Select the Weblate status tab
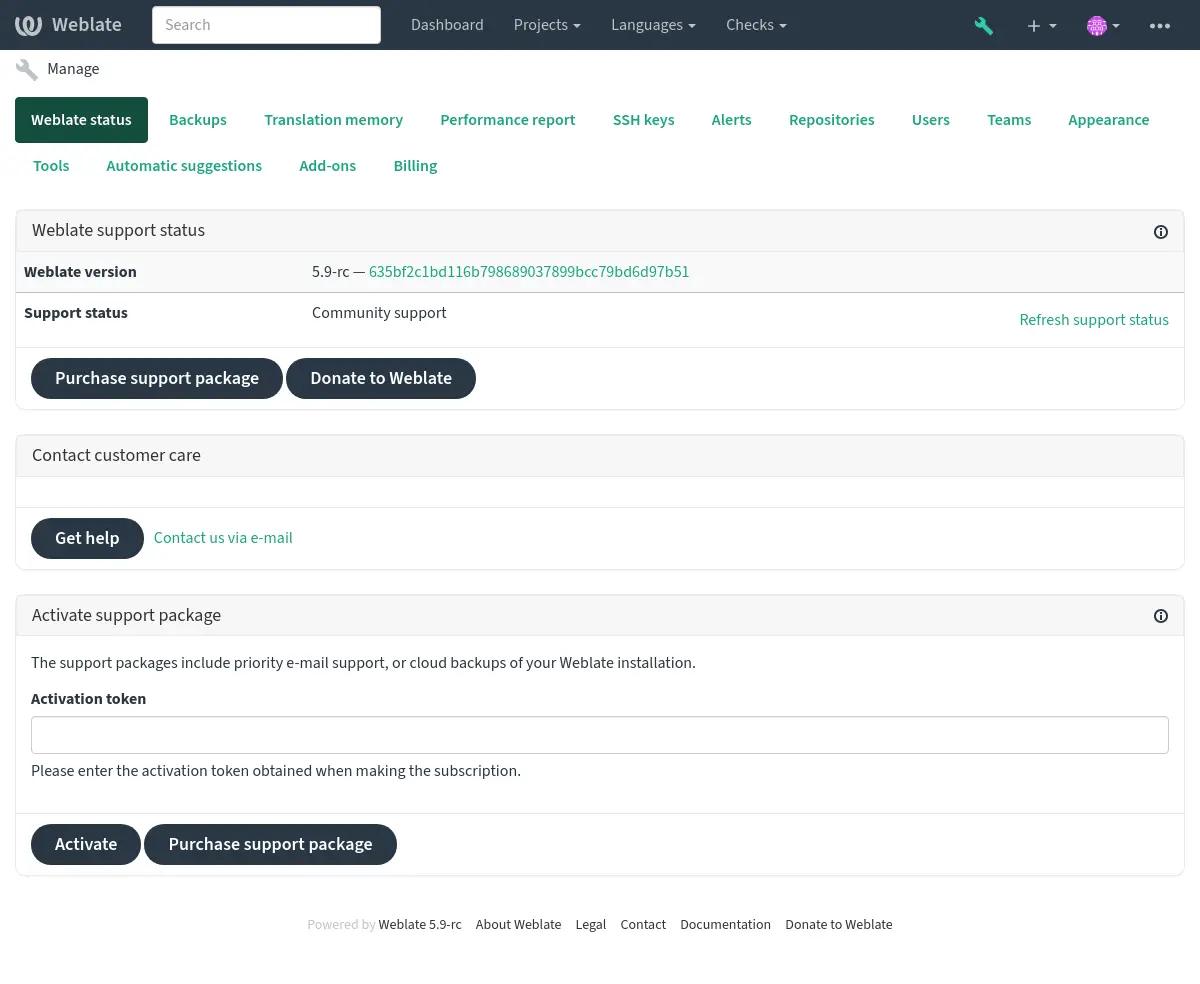 coord(81,120)
